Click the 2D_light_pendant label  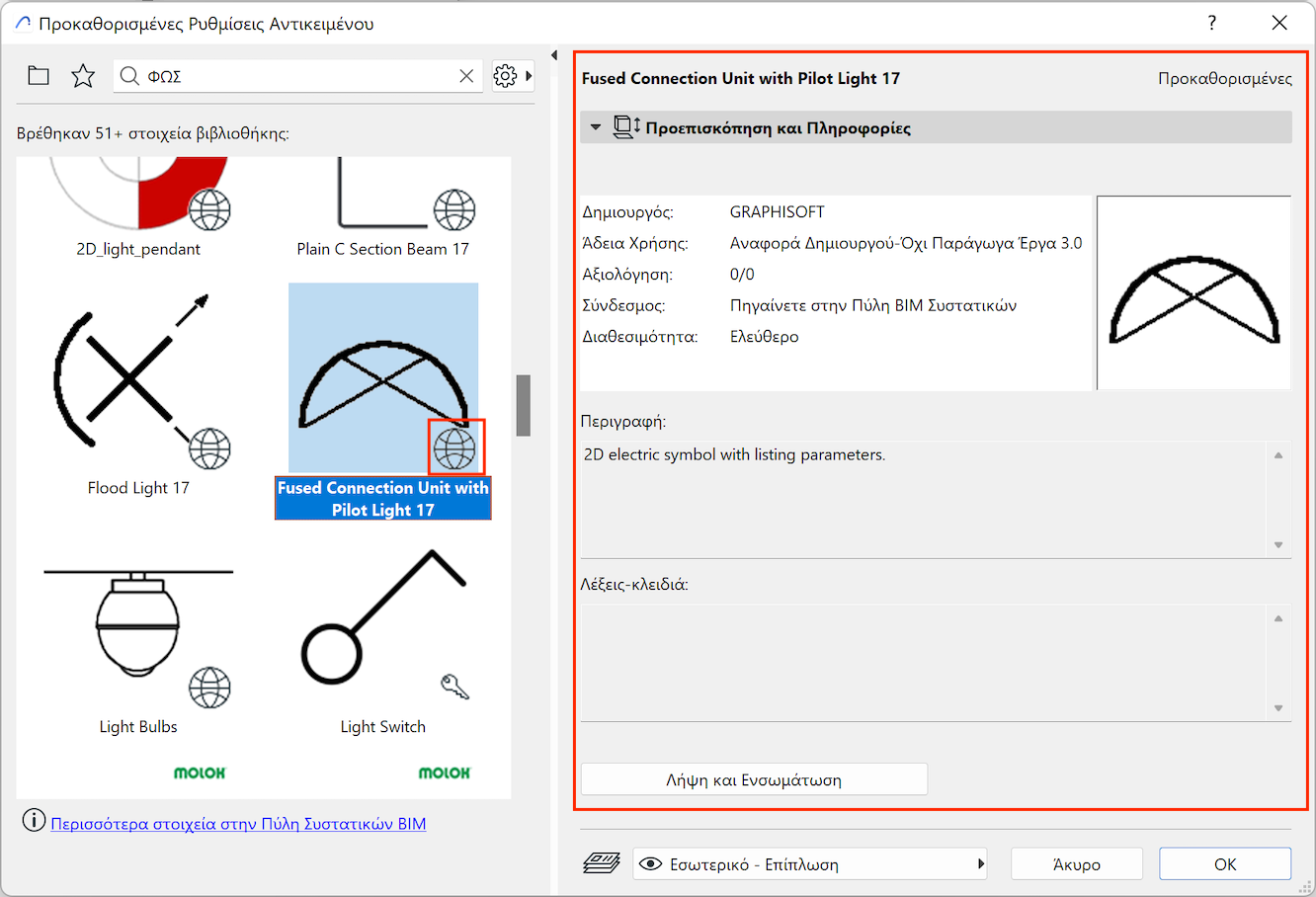coord(138,249)
